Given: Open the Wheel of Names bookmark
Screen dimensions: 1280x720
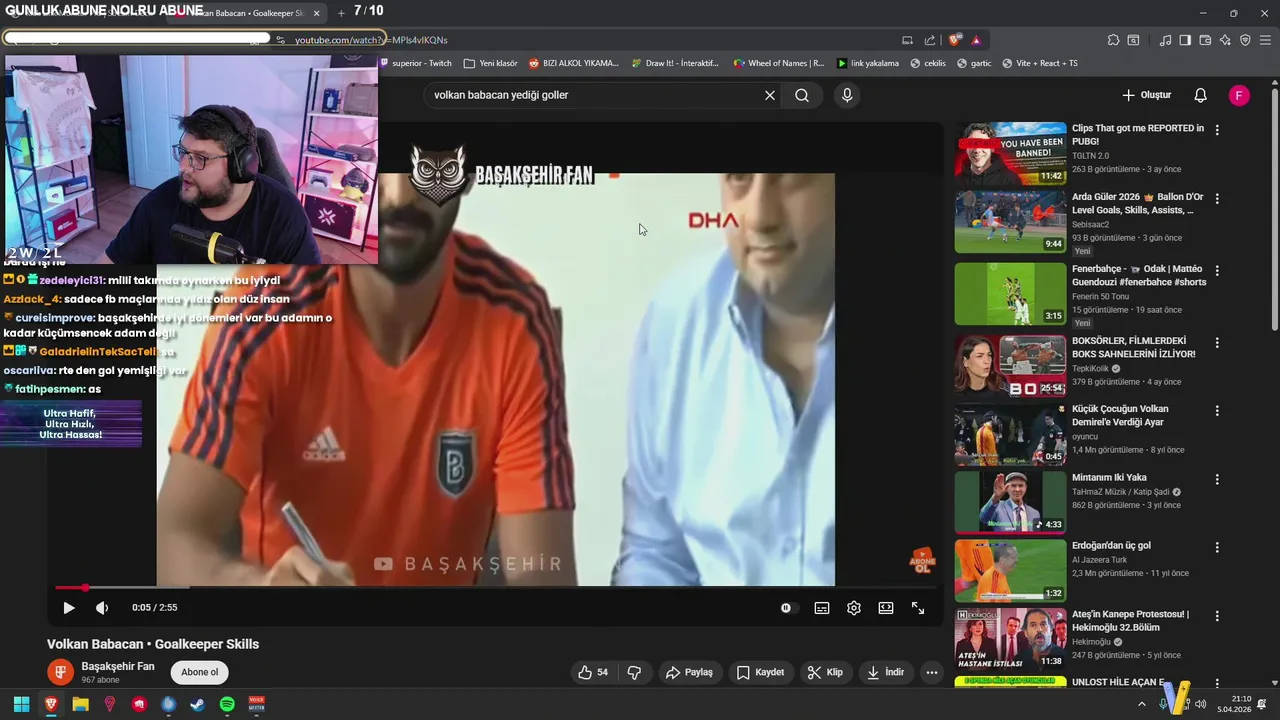Looking at the screenshot, I should (779, 63).
